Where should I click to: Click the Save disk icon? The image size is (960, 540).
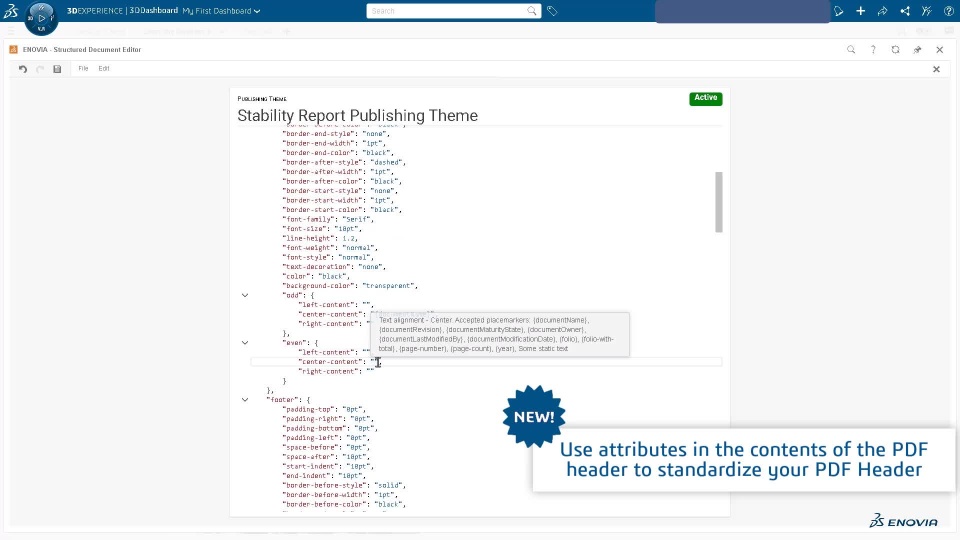(x=57, y=69)
